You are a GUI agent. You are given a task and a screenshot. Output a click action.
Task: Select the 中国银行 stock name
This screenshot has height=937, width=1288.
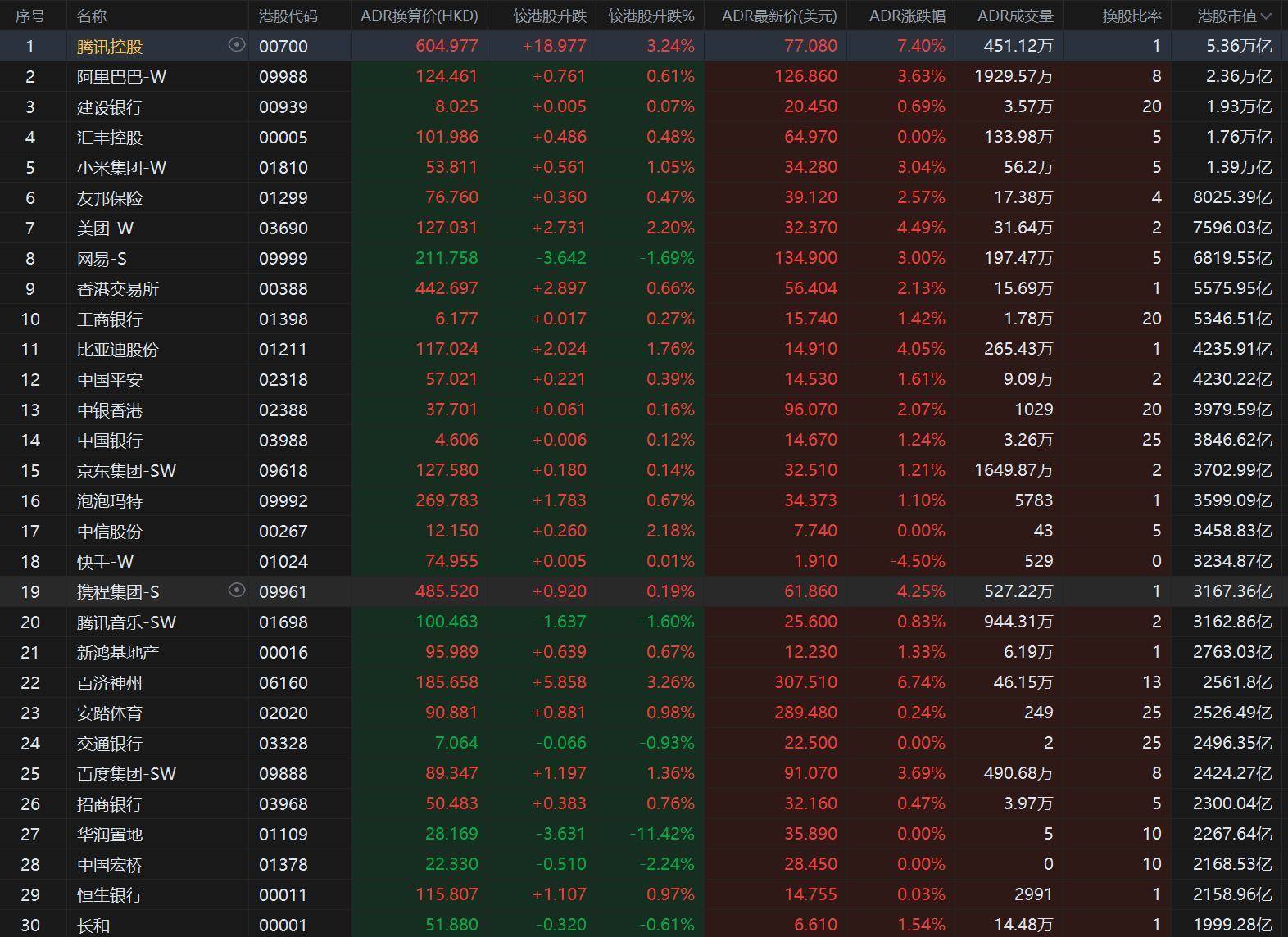pyautogui.click(x=110, y=440)
